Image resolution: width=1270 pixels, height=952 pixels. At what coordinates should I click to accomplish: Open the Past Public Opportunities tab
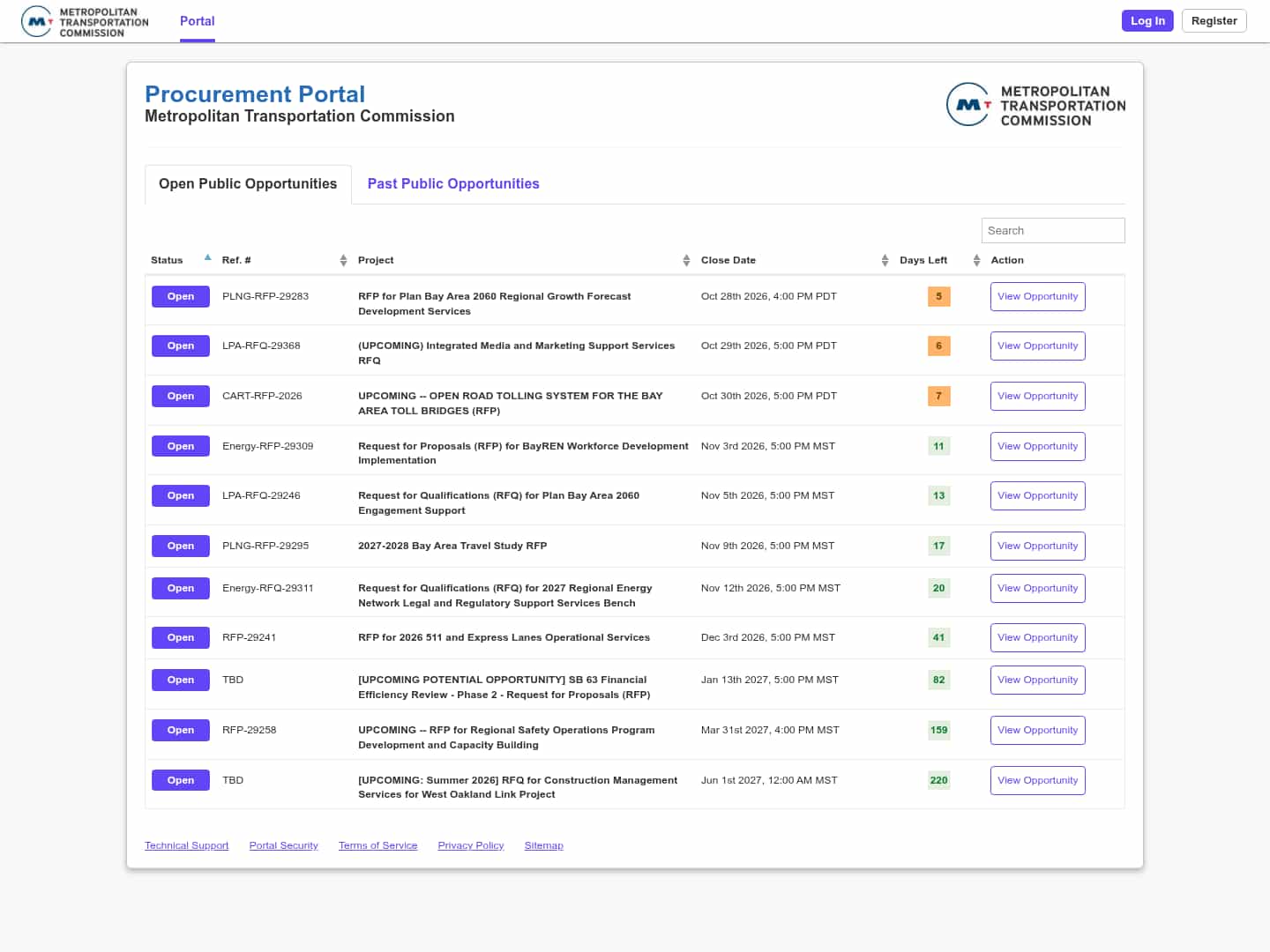click(453, 183)
